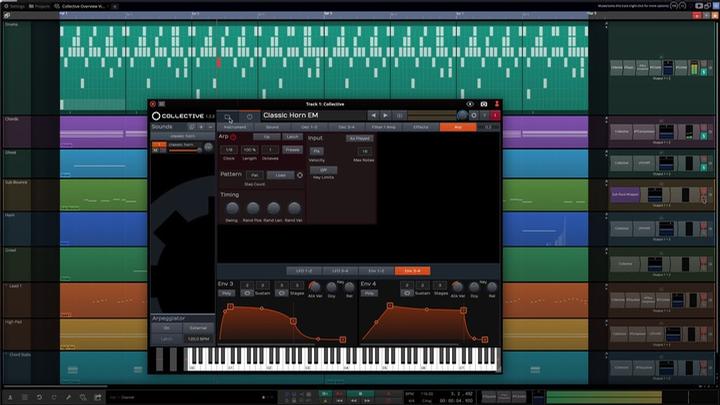
Task: Click the camera snapshot icon in title bar
Action: coord(484,104)
